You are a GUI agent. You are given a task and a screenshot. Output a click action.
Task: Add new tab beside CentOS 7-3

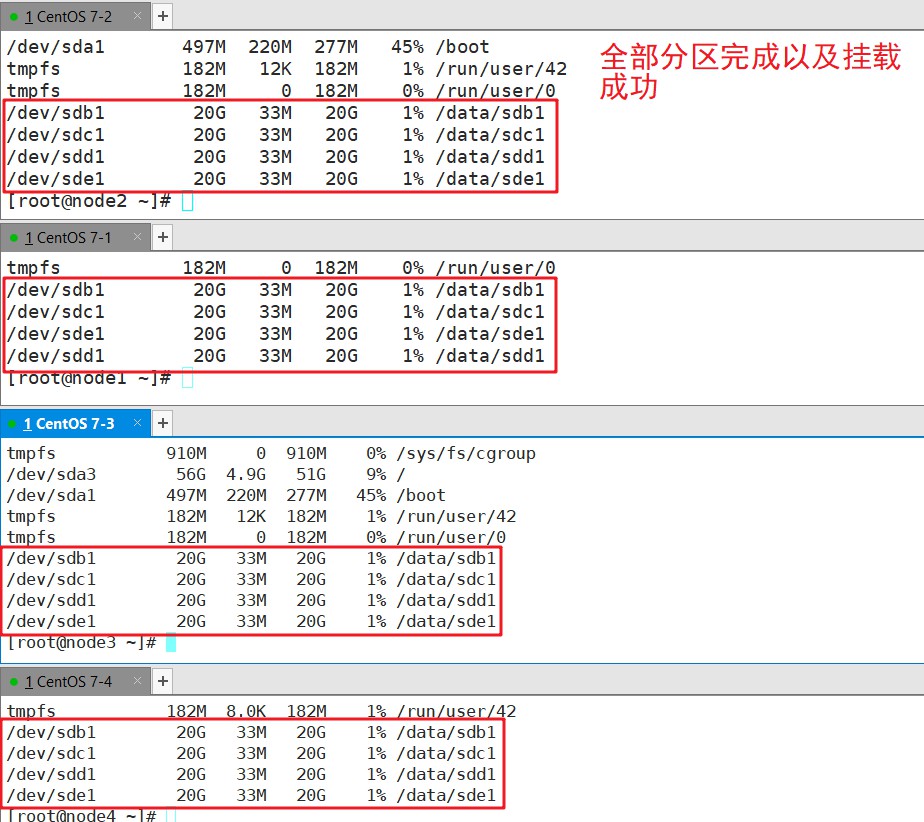click(163, 423)
